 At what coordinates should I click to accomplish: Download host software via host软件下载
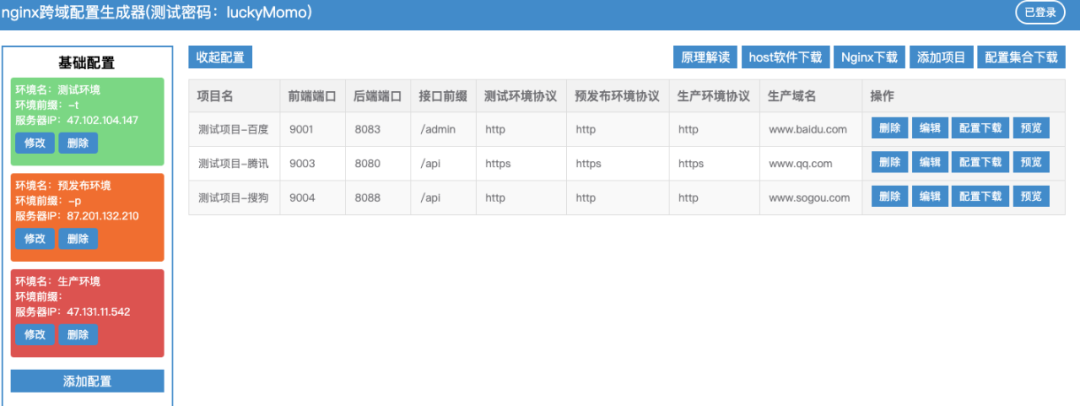(785, 57)
